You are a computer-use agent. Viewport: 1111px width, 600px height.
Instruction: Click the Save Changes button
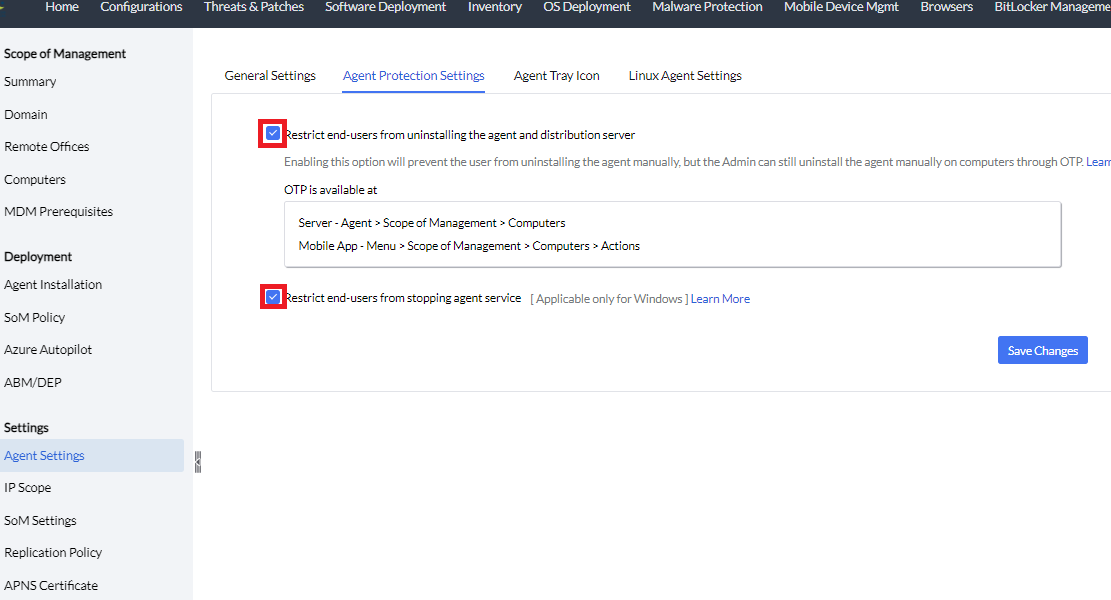pos(1042,351)
